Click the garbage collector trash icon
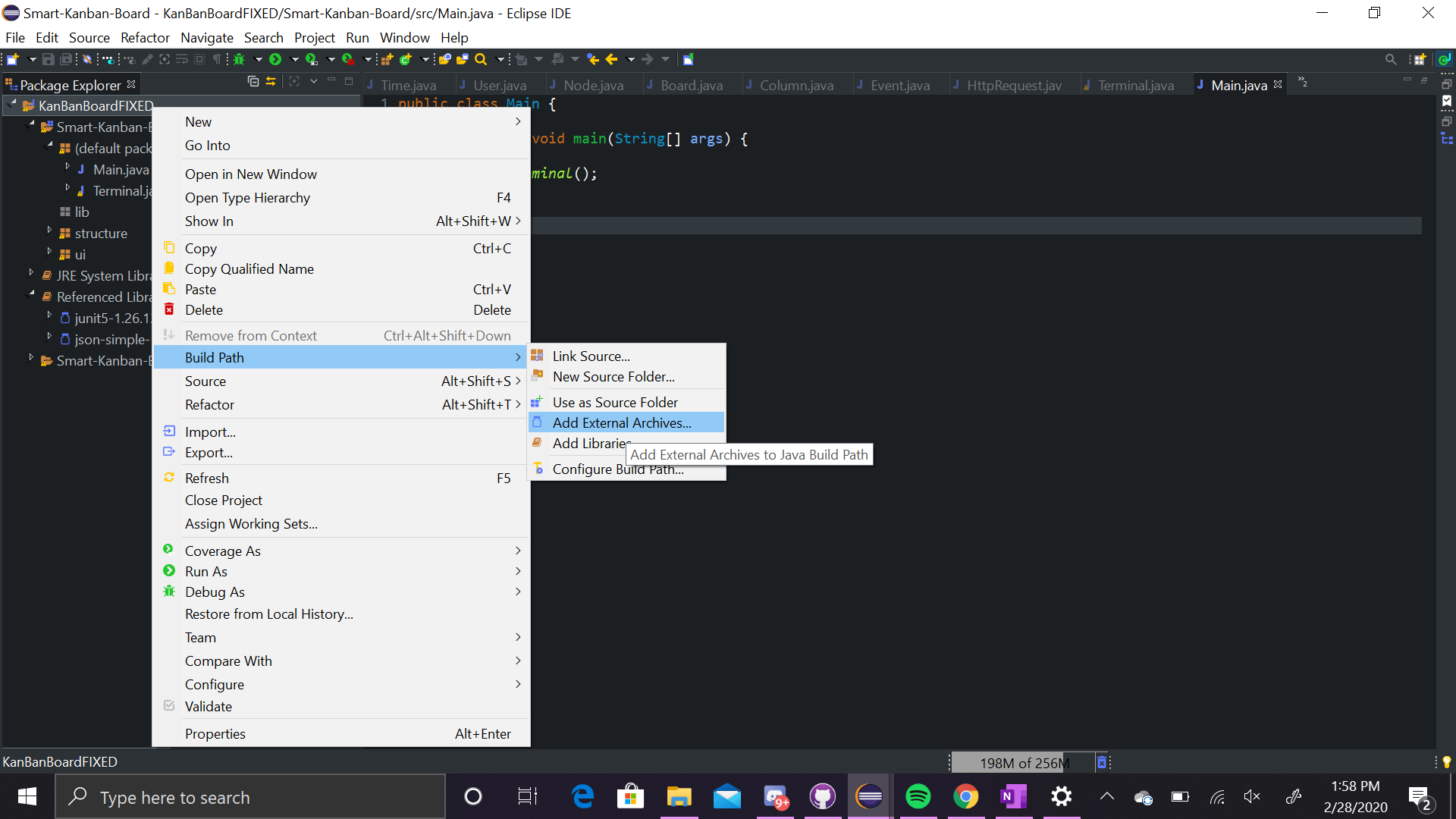 click(1102, 763)
